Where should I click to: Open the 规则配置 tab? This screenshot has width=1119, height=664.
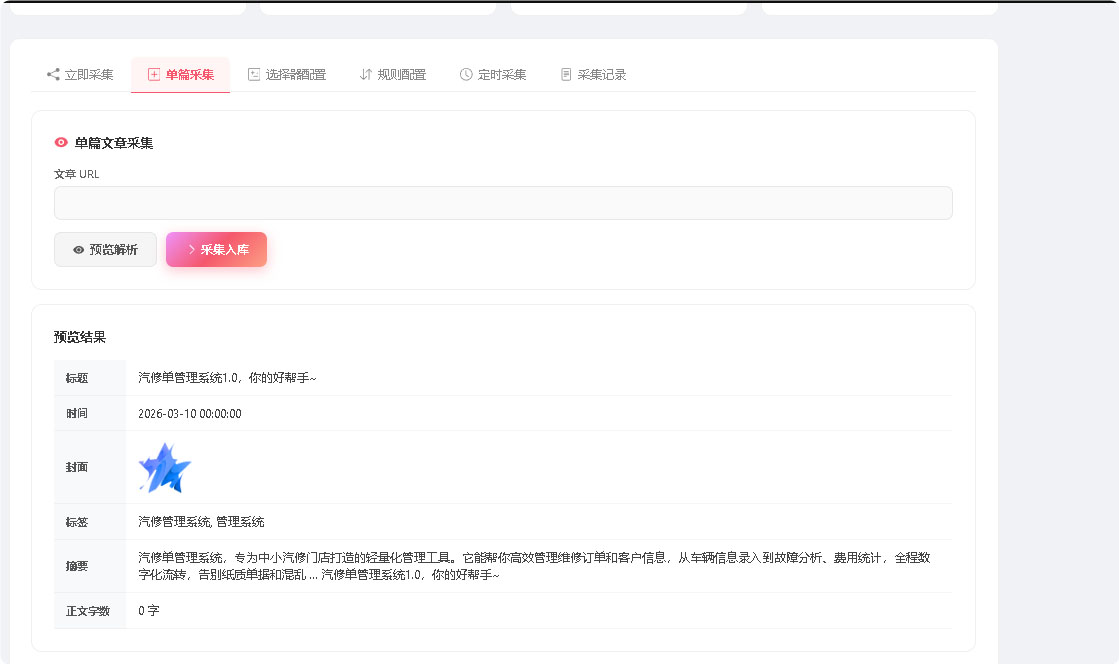393,74
